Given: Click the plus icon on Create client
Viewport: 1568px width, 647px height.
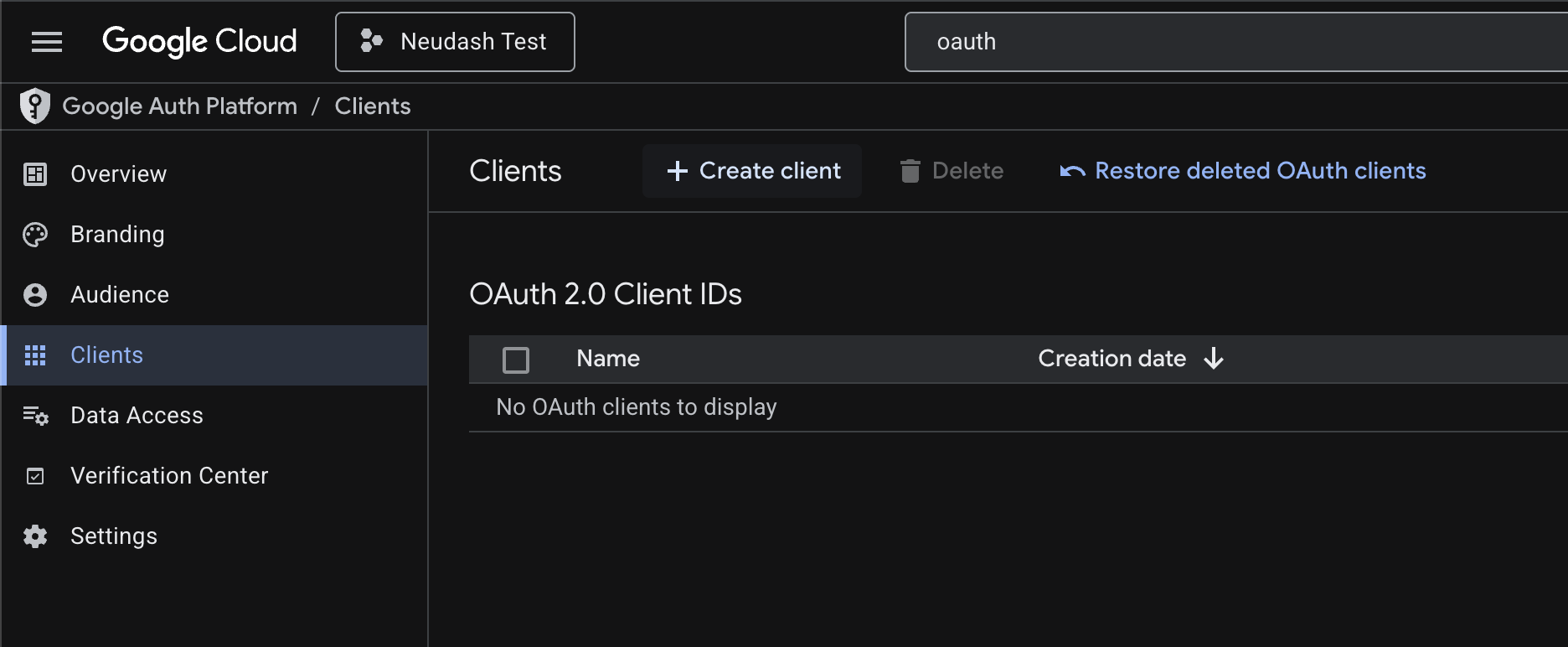Looking at the screenshot, I should pyautogui.click(x=678, y=171).
